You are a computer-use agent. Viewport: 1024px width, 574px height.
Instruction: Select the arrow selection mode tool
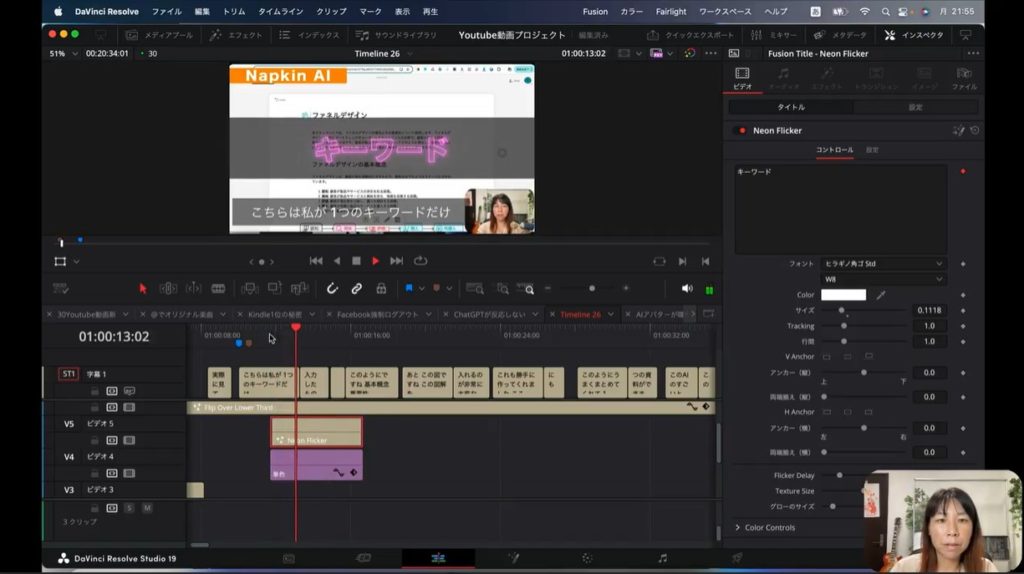(x=143, y=288)
